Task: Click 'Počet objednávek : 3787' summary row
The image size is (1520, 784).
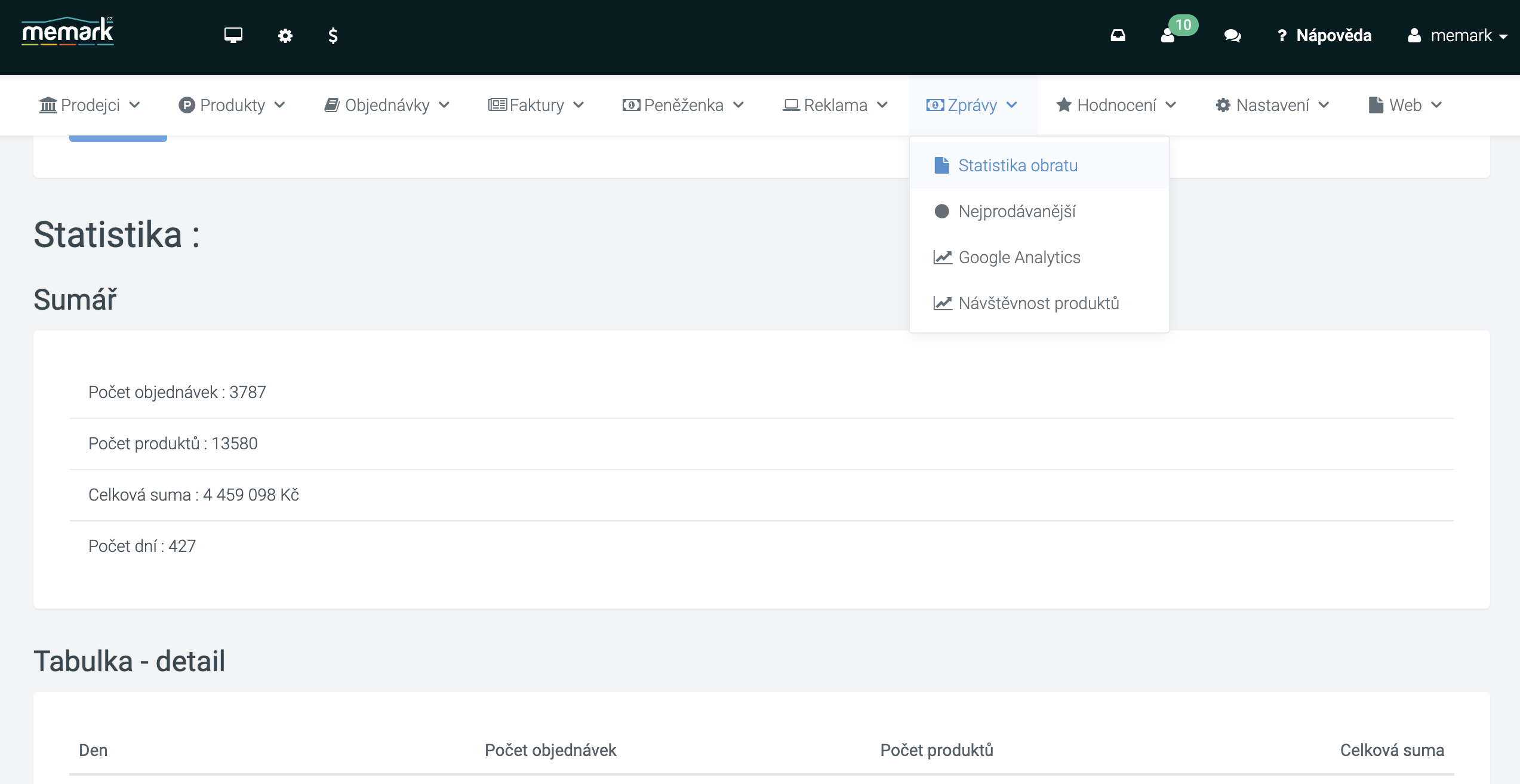Action: (762, 392)
